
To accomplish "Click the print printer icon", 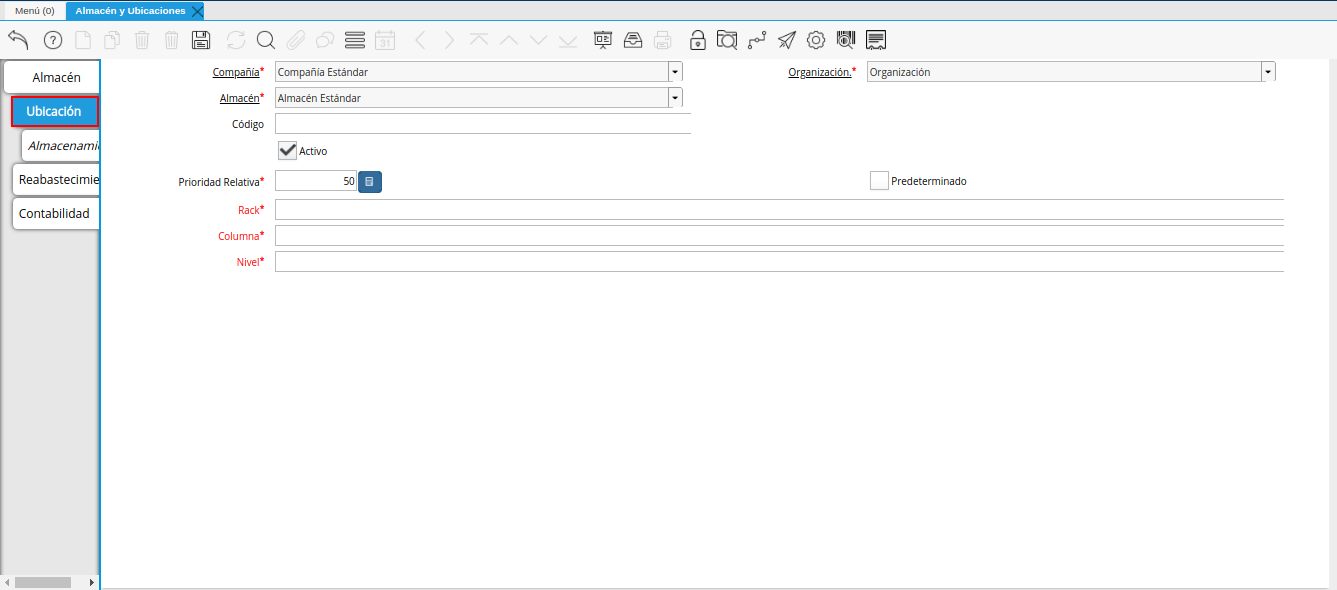I will point(663,40).
